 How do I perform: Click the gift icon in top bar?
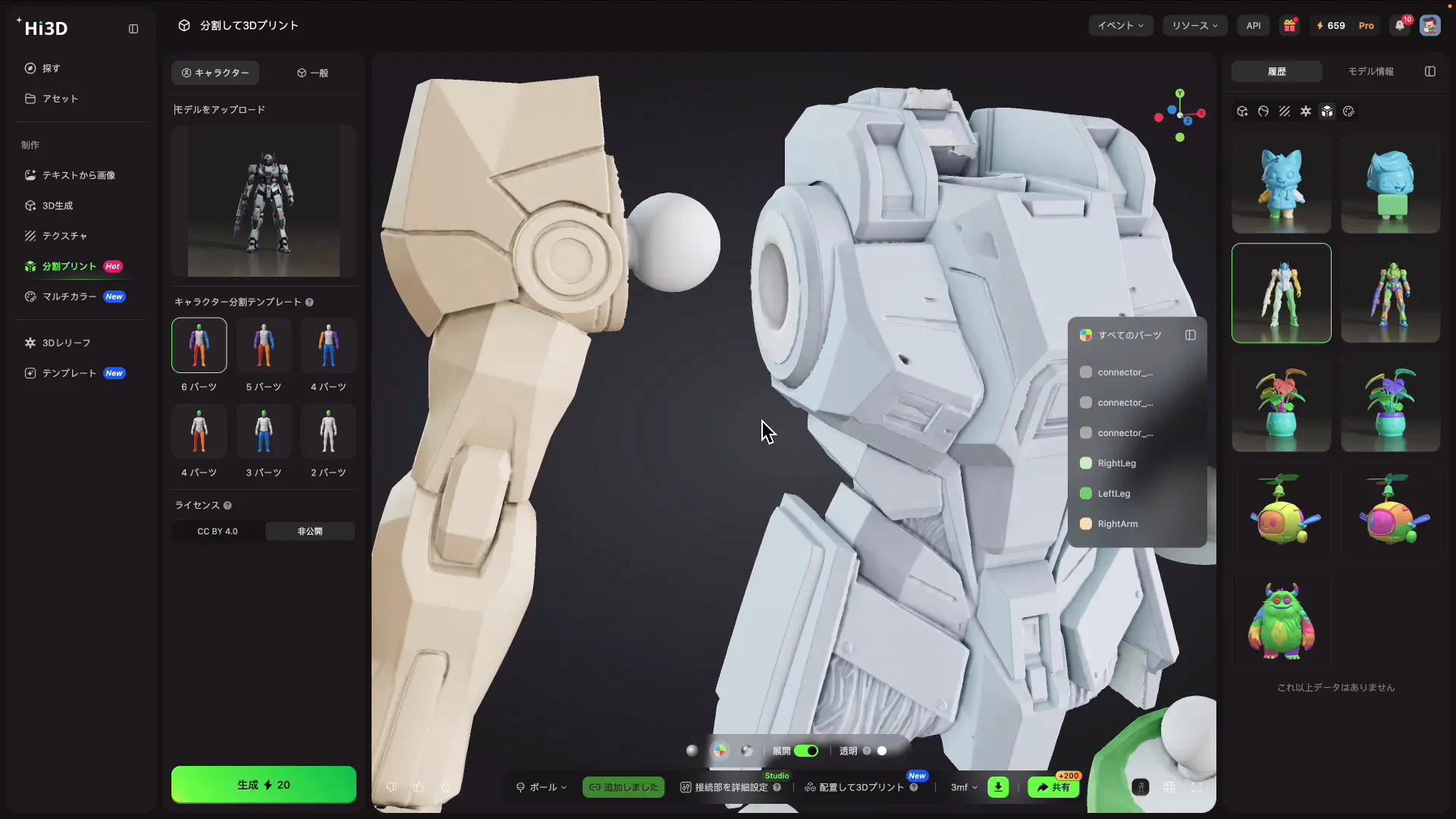[x=1289, y=26]
